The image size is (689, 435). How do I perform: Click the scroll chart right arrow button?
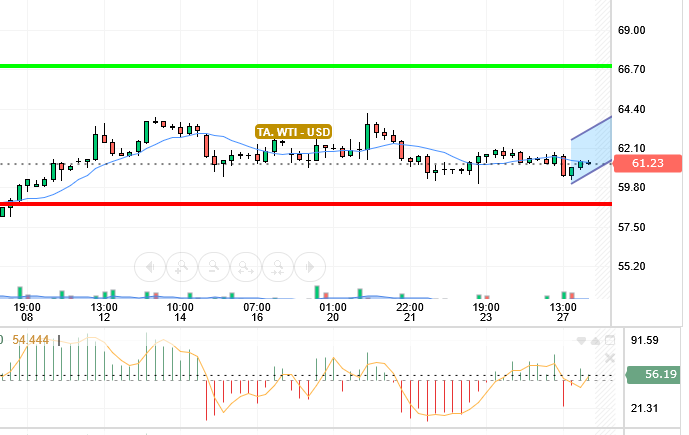tap(310, 267)
